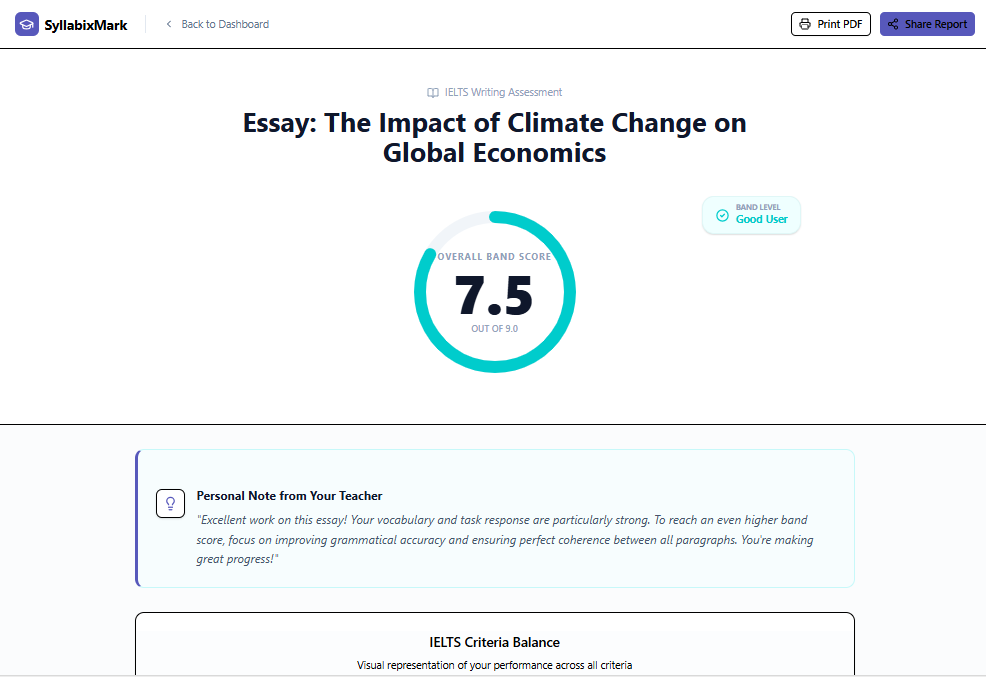This screenshot has width=986, height=677.
Task: Click the SyllabixMark graduation cap logo icon
Action: (x=27, y=24)
